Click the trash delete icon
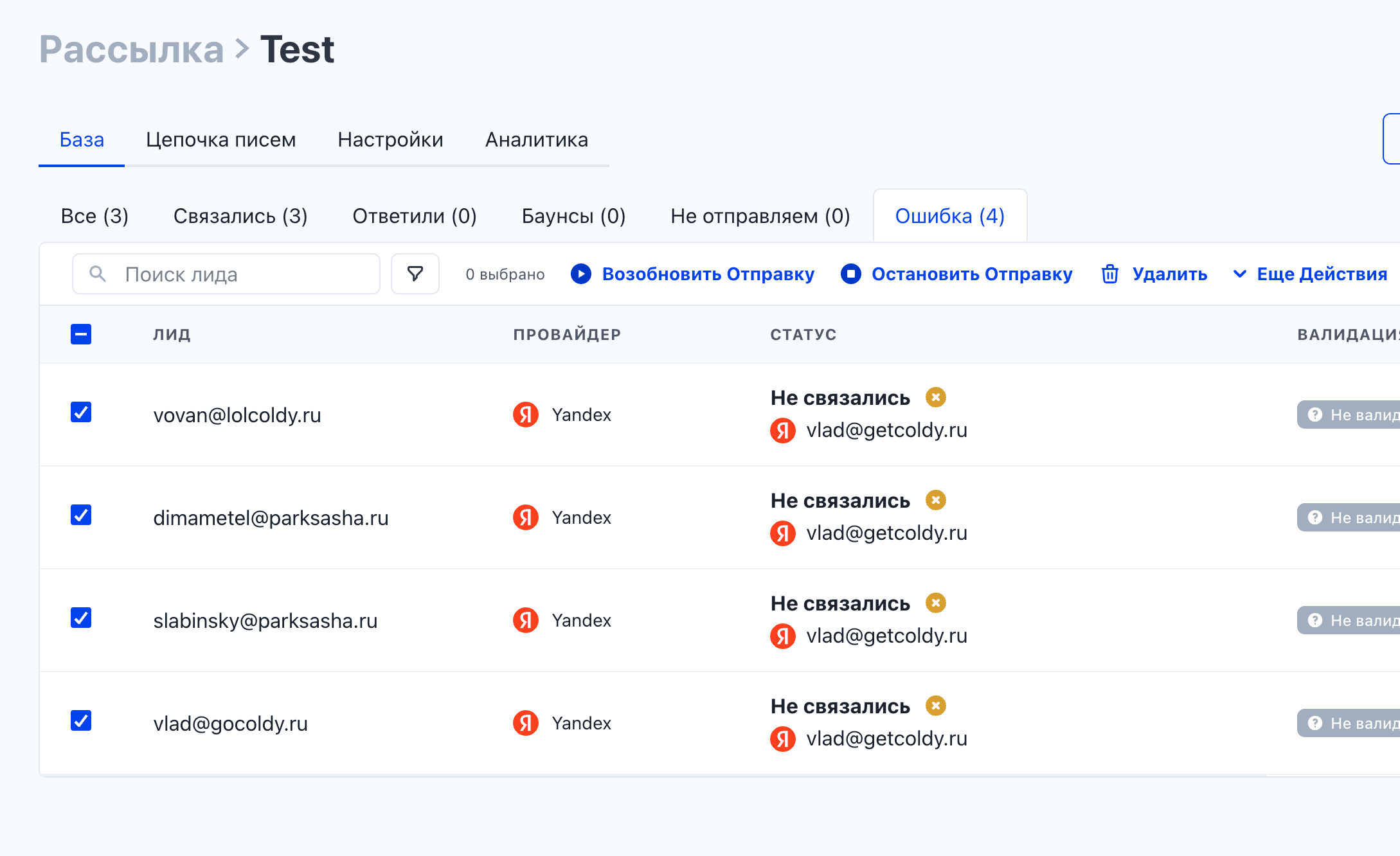The image size is (1400, 856). click(1110, 274)
